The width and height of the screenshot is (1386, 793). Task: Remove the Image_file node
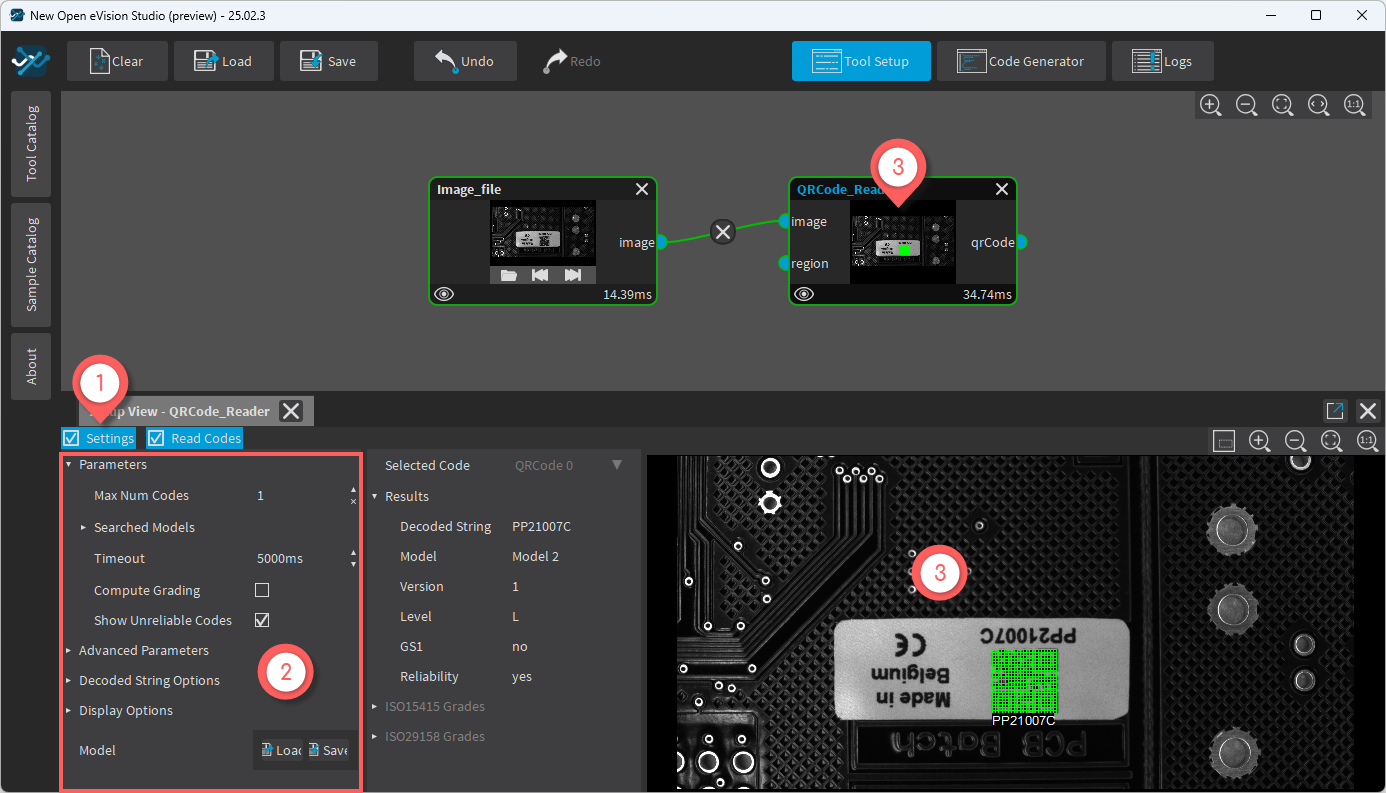pyautogui.click(x=642, y=189)
